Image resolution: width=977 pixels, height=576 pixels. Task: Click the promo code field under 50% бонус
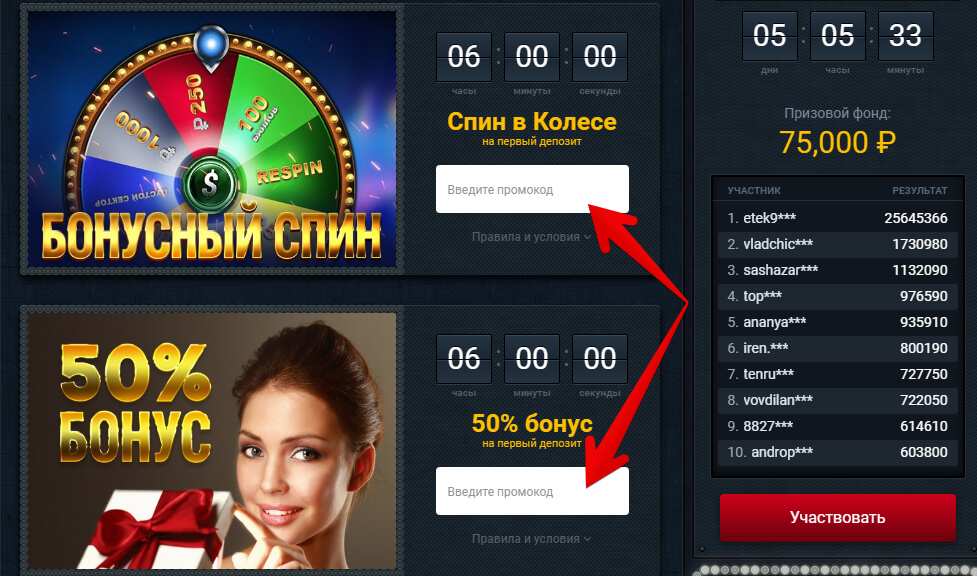pyautogui.click(x=532, y=491)
